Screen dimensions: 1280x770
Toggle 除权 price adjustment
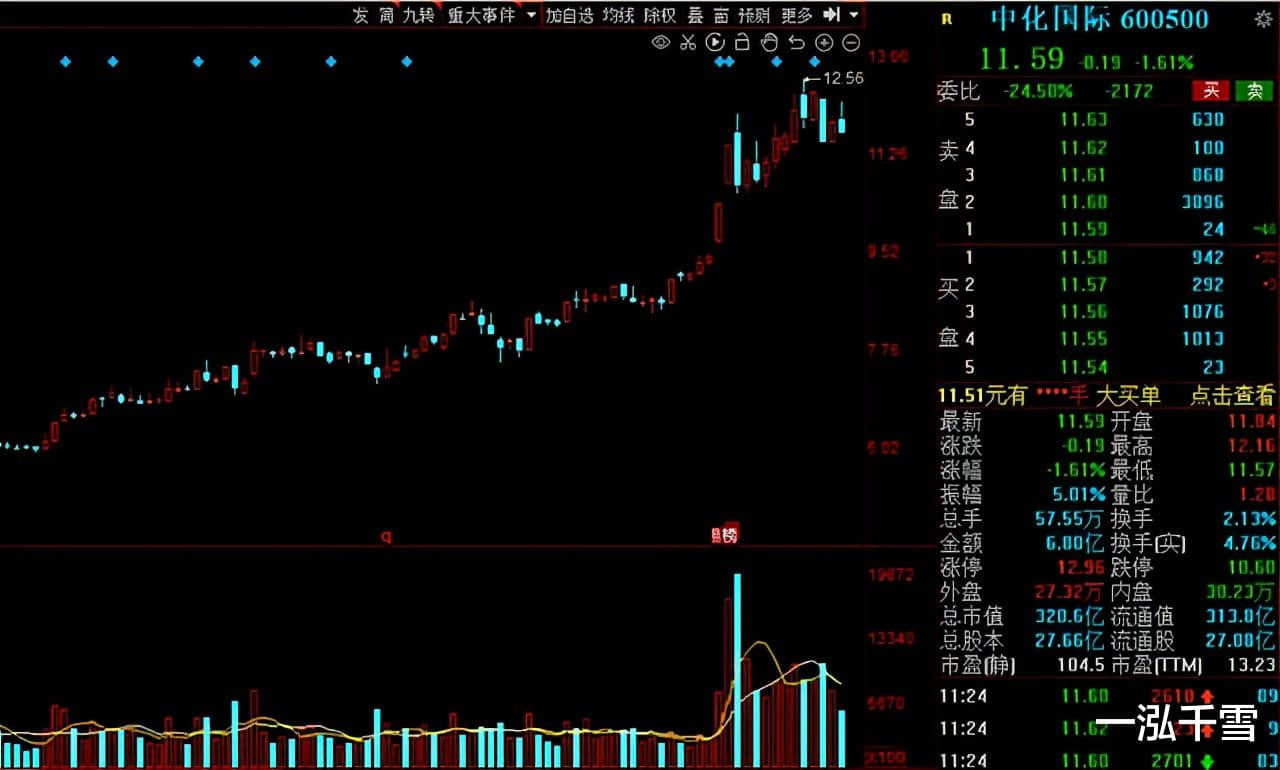tap(660, 15)
